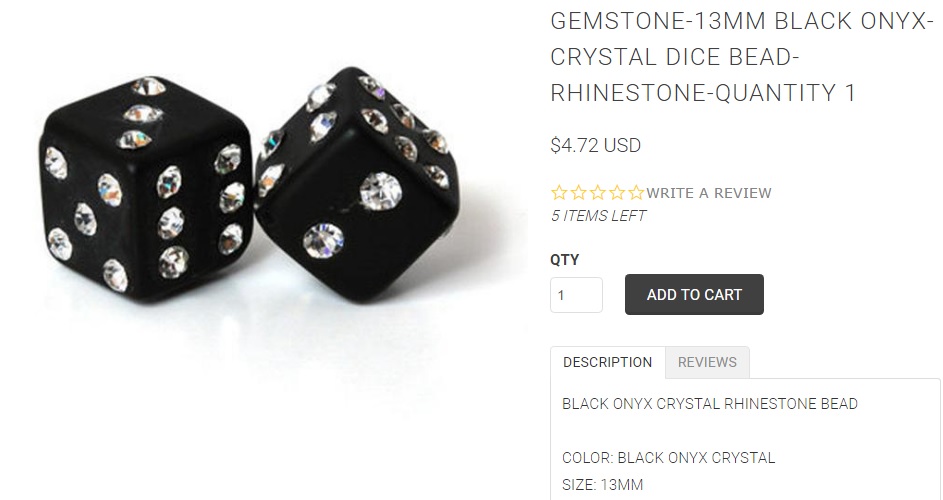Image resolution: width=943 pixels, height=500 pixels.
Task: Open the Write a Review link
Action: [x=709, y=193]
